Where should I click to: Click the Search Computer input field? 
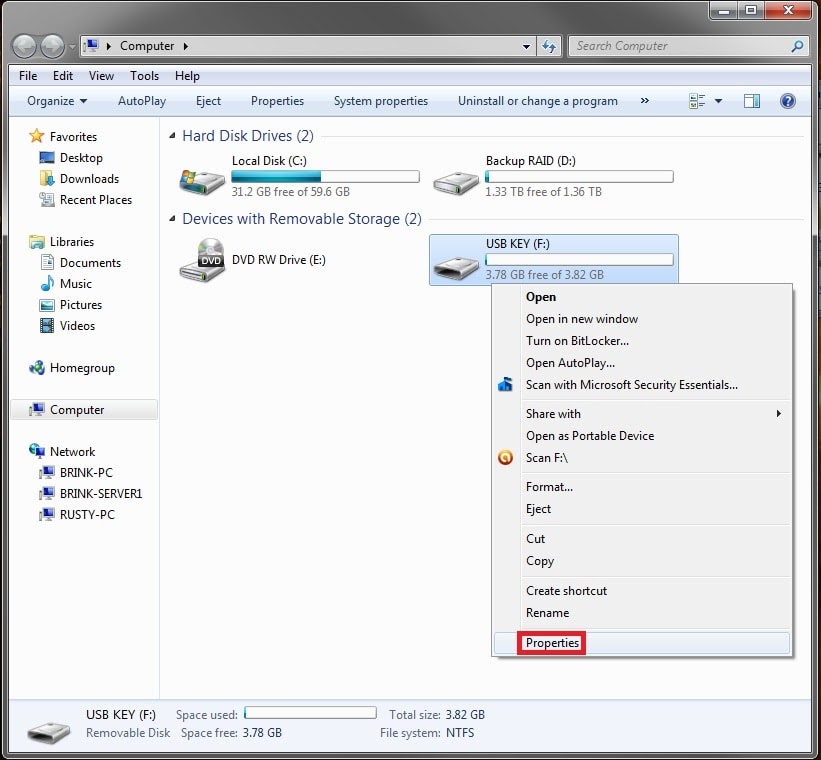[x=680, y=46]
